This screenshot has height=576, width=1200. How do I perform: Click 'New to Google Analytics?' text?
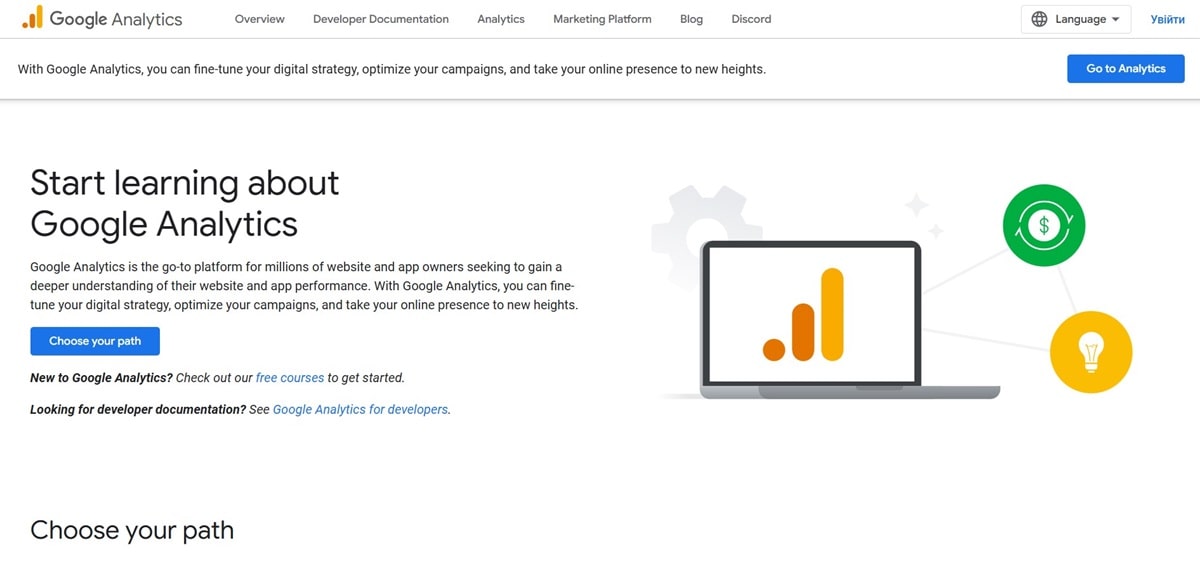(101, 378)
